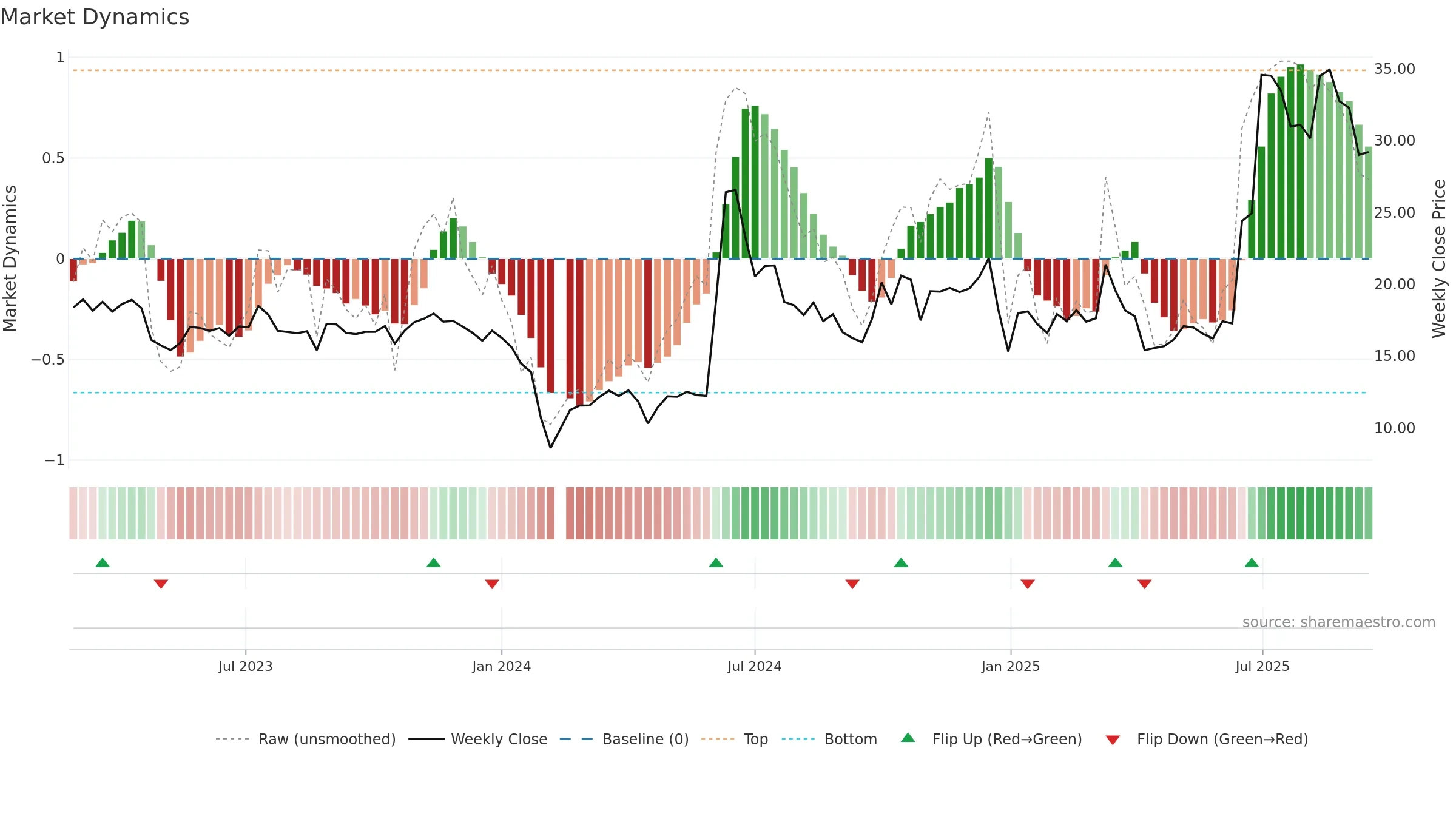Click the Weekly Close Price axis title
1456x819 pixels.
pyautogui.click(x=1439, y=258)
